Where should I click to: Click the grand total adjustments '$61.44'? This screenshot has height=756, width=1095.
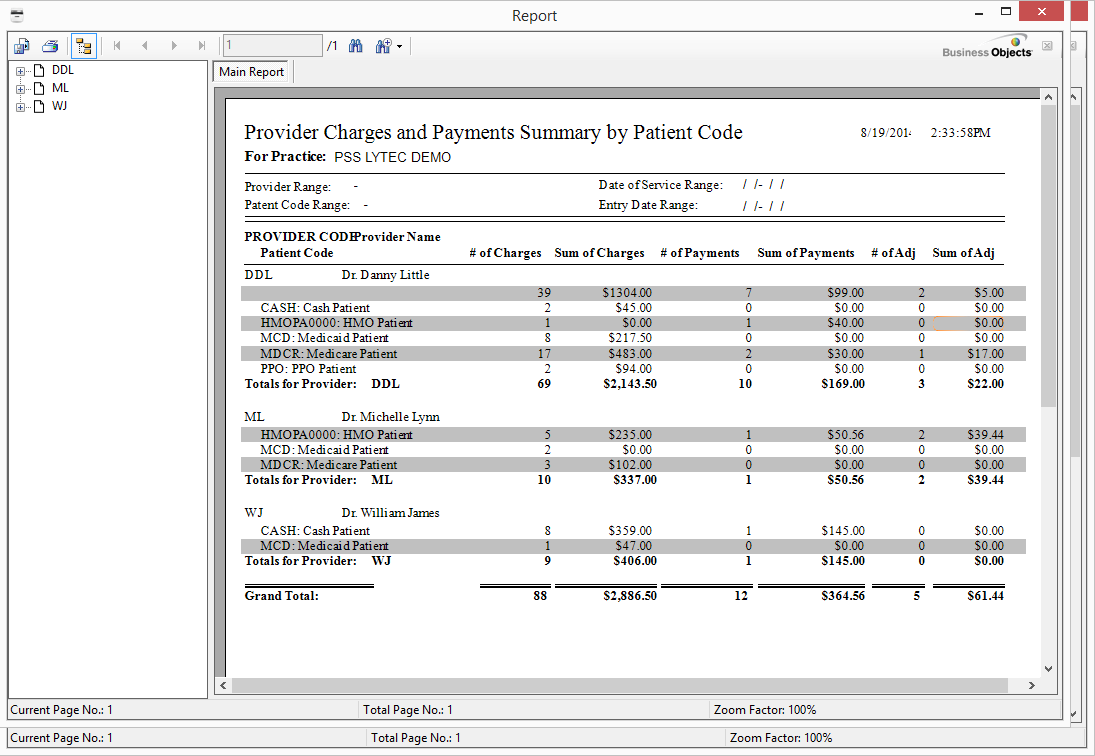coord(985,596)
